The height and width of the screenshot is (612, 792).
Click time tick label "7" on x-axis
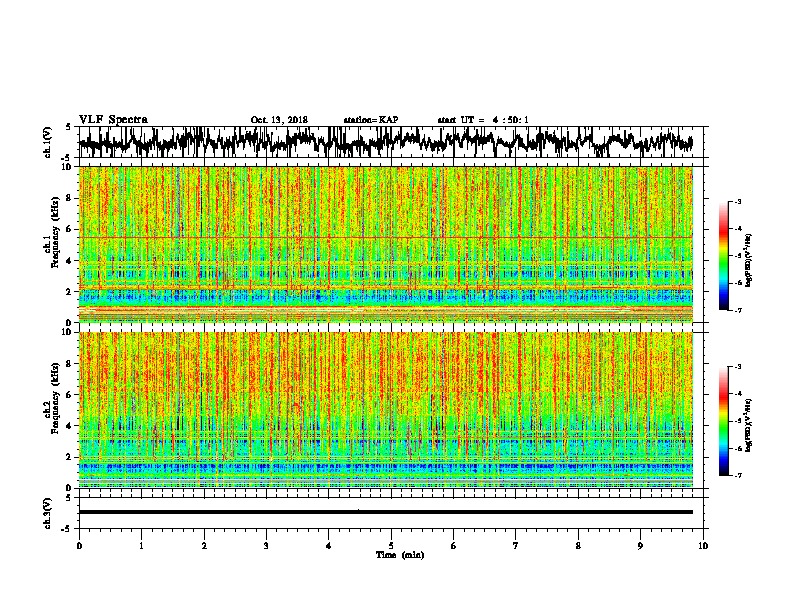click(516, 546)
